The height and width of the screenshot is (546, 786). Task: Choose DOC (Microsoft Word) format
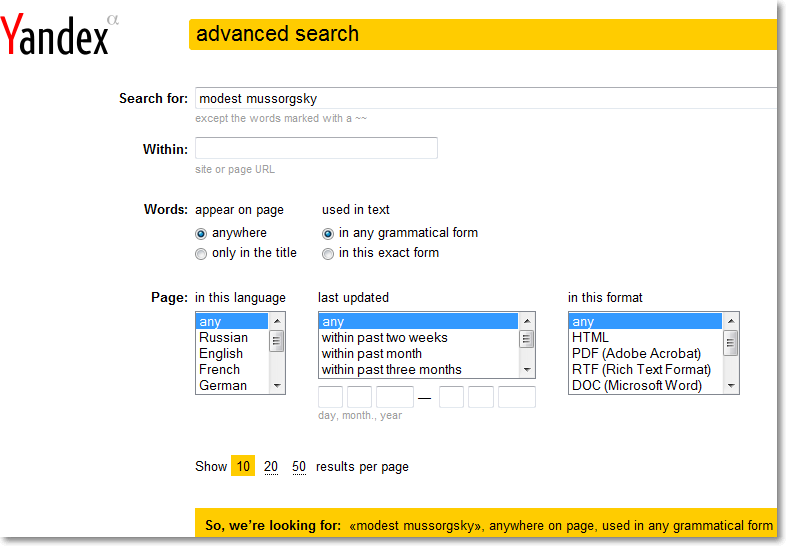636,386
